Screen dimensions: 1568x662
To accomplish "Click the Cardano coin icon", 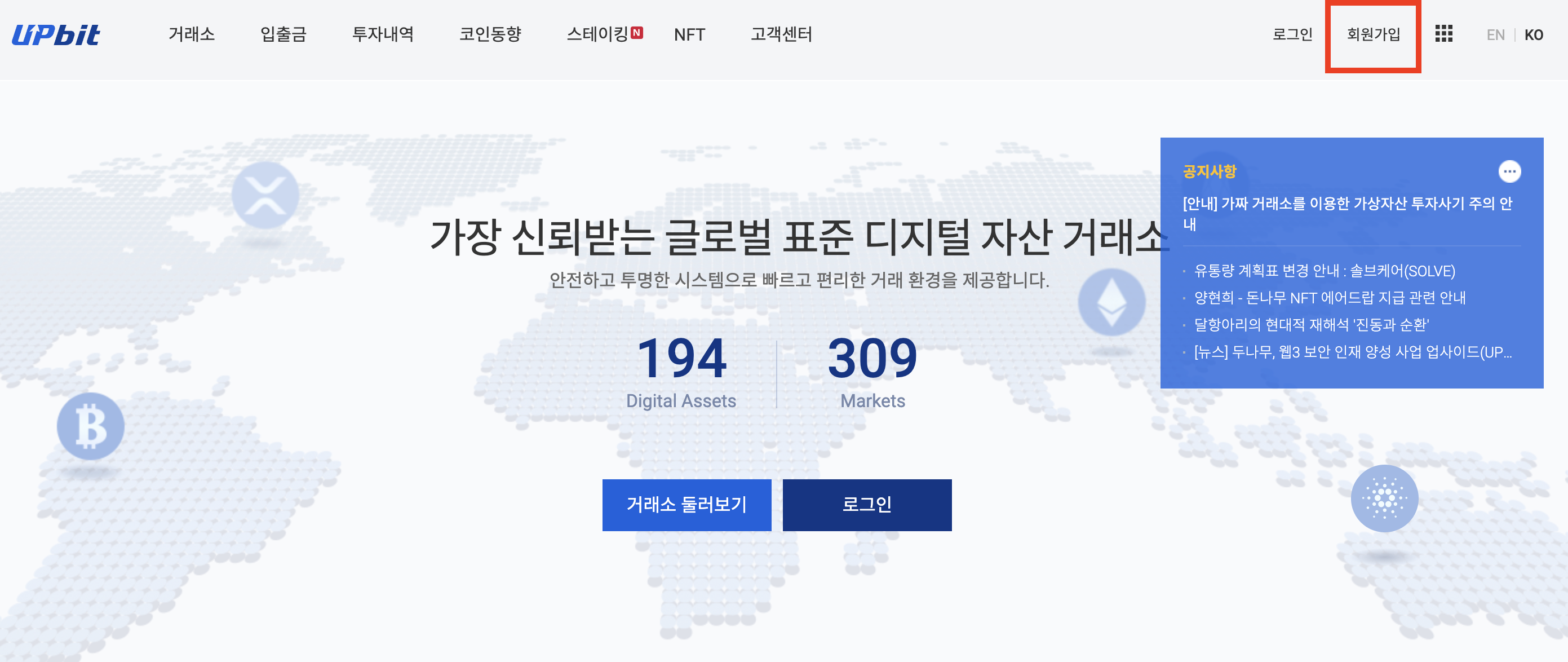I will (1384, 498).
